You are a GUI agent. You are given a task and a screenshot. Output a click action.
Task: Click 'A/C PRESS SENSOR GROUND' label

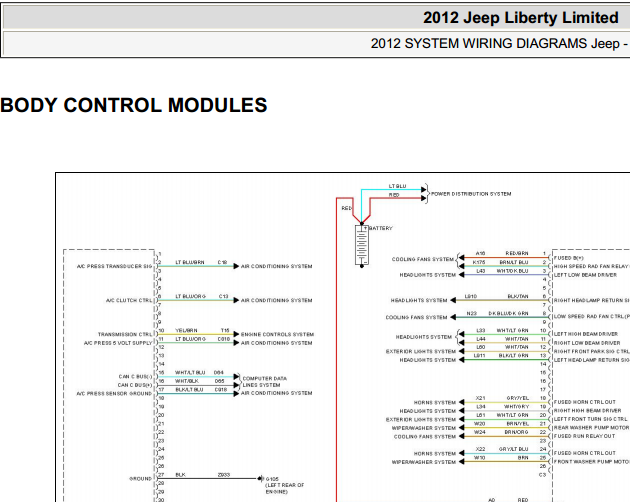coord(114,393)
